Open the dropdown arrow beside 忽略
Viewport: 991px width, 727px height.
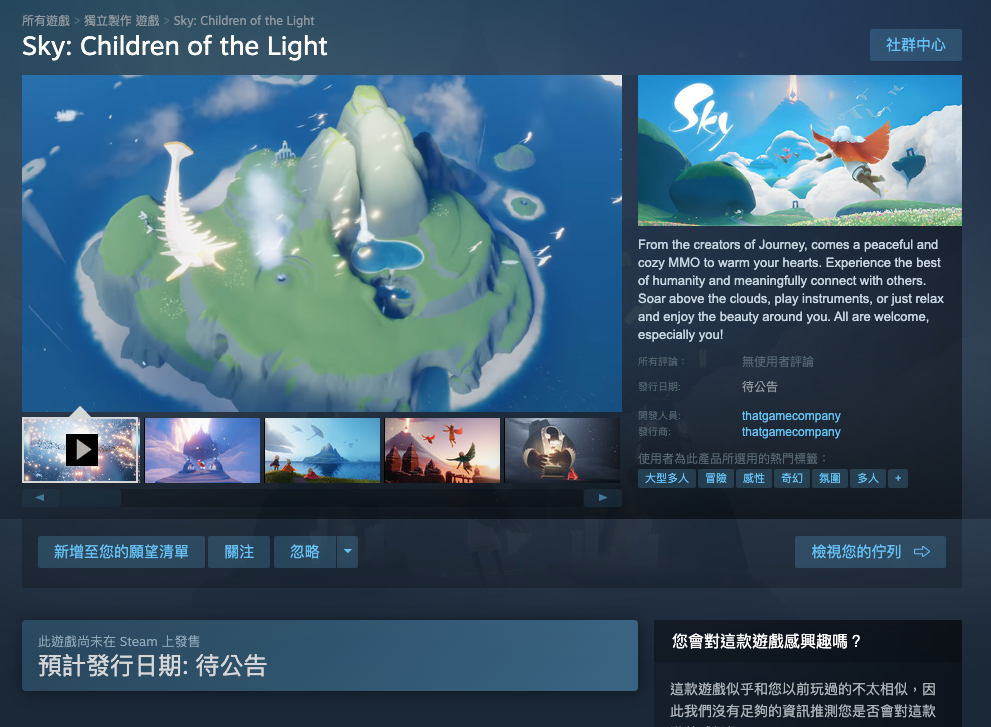[348, 552]
